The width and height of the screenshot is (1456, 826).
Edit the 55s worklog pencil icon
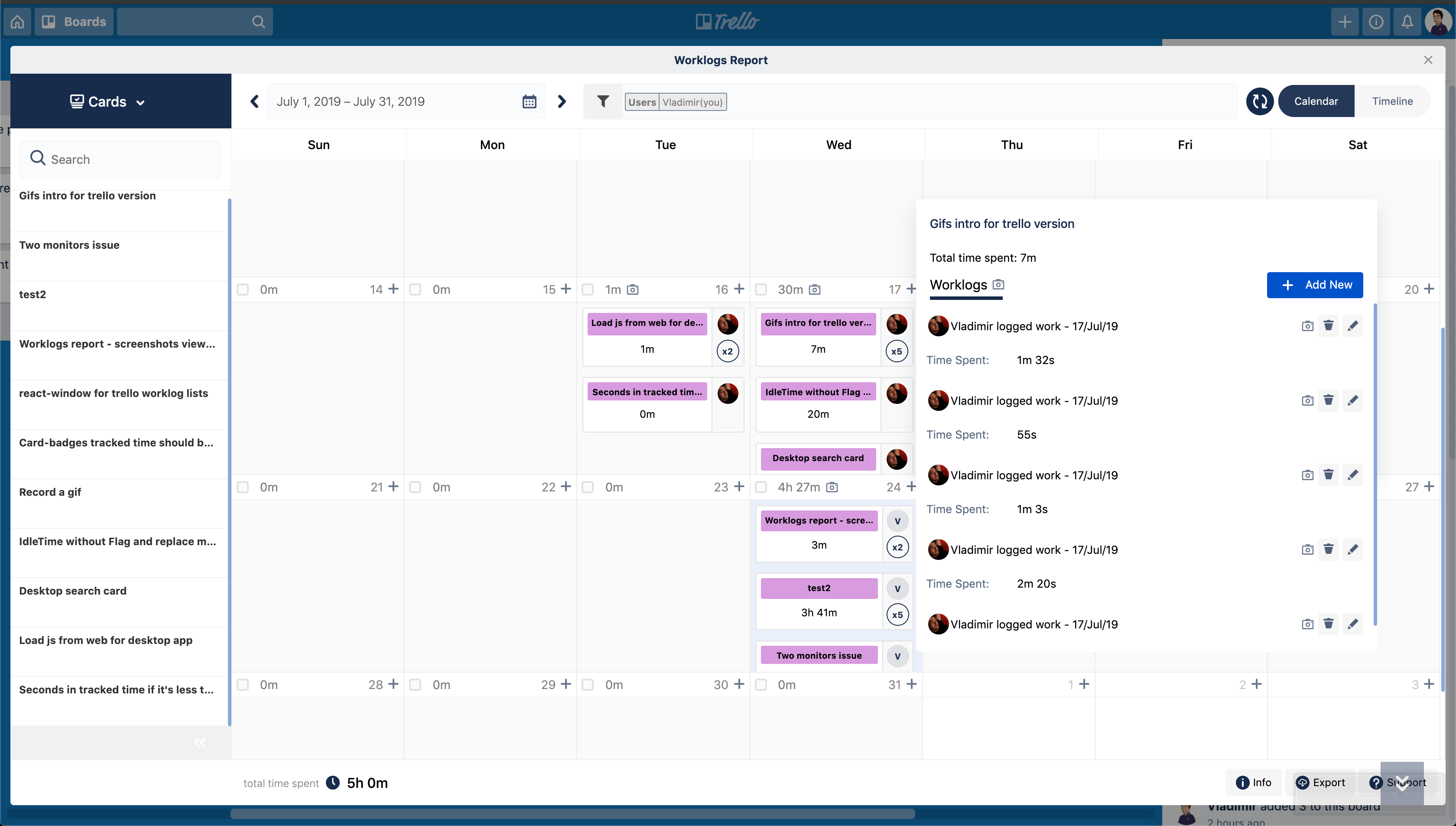pos(1352,400)
